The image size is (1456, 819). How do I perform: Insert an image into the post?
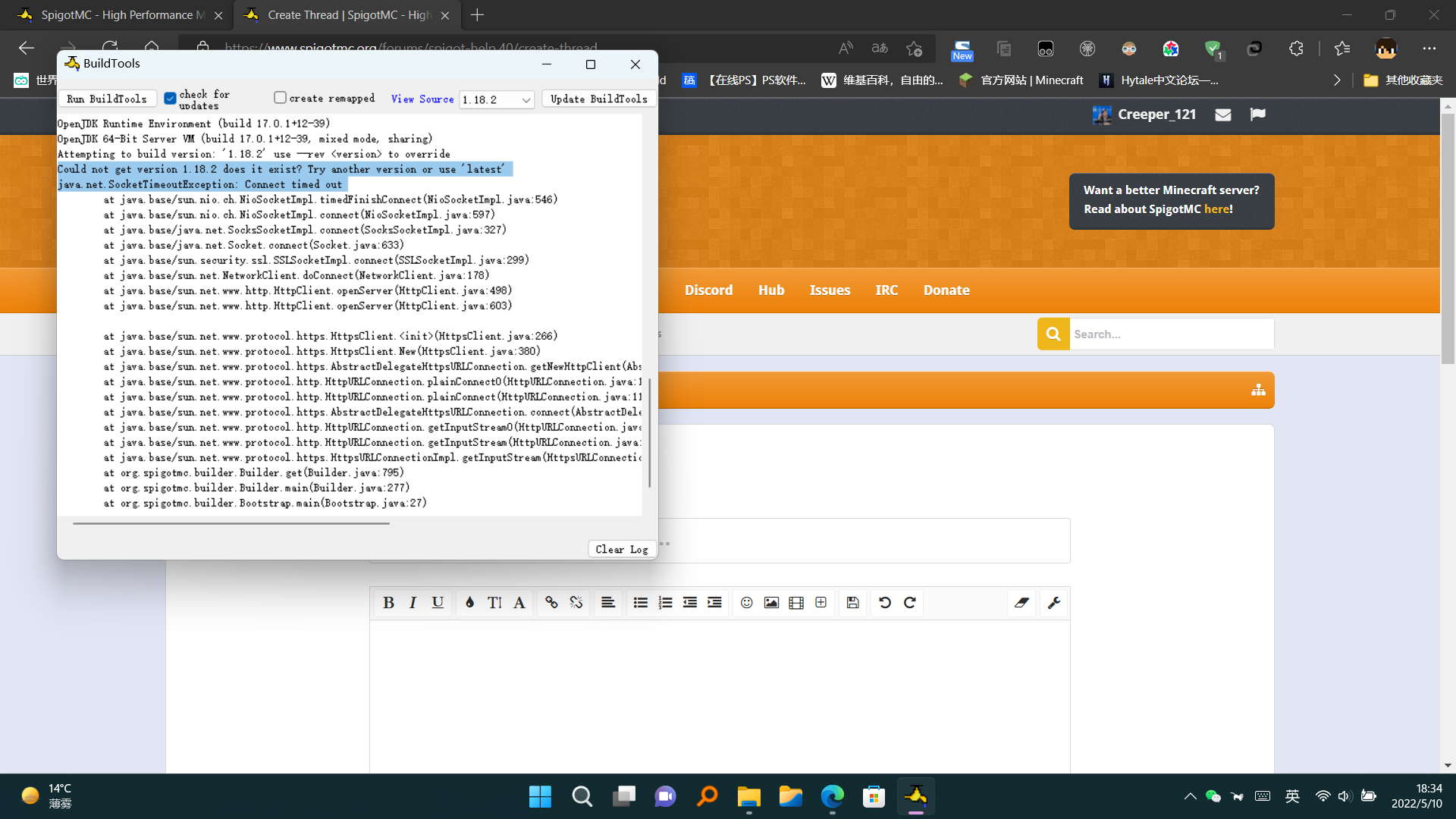click(x=771, y=603)
